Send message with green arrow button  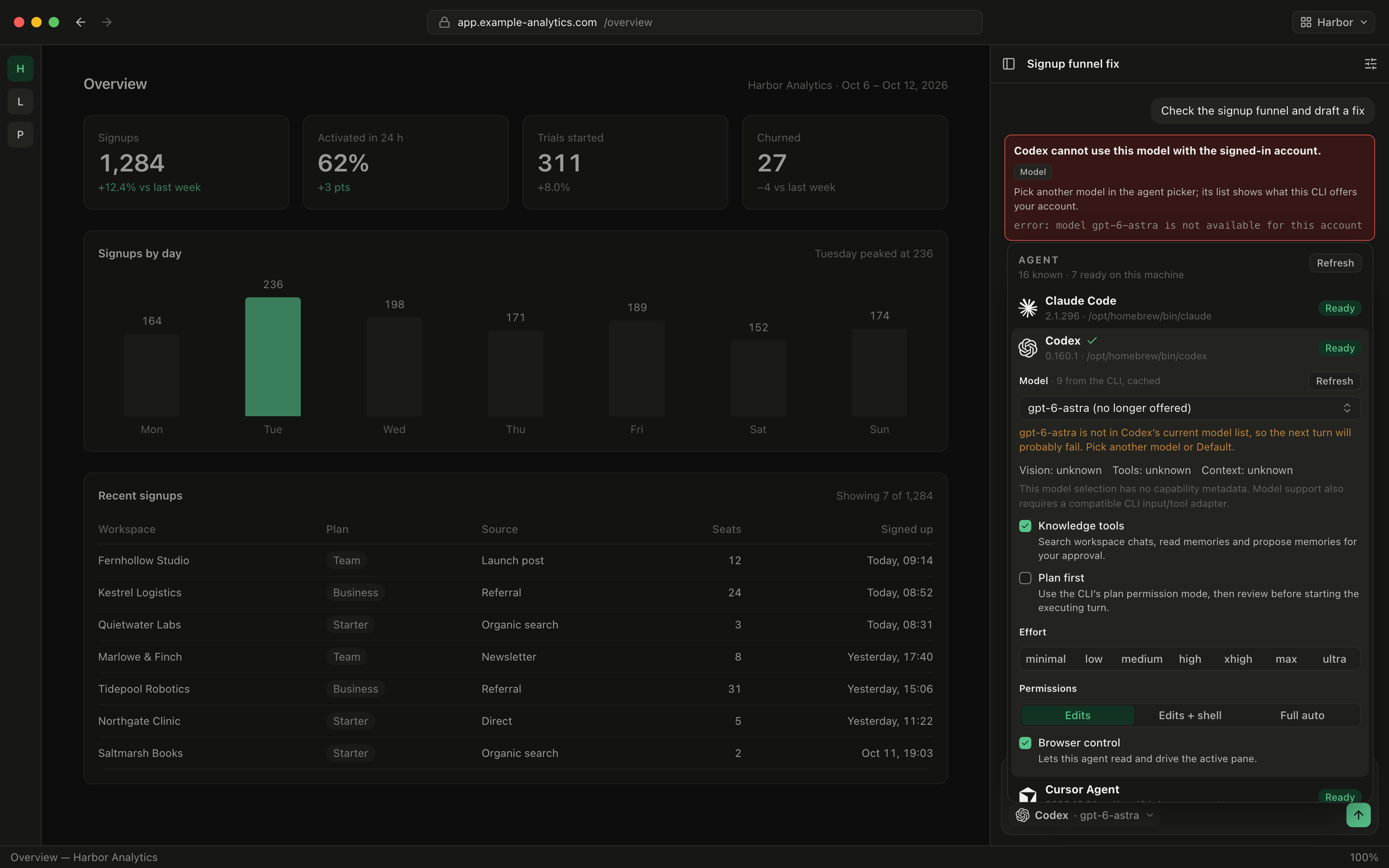(x=1358, y=815)
